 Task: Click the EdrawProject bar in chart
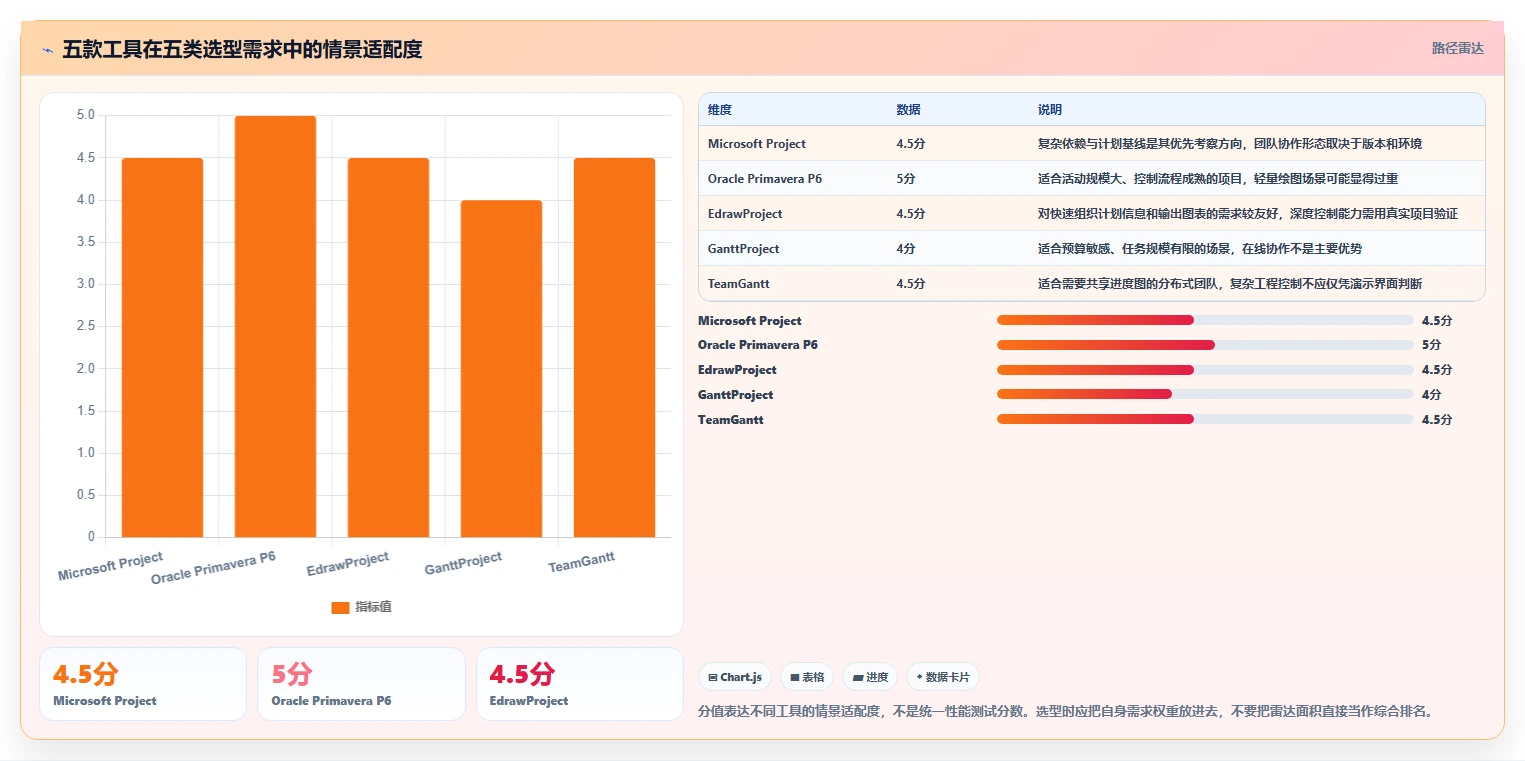388,347
